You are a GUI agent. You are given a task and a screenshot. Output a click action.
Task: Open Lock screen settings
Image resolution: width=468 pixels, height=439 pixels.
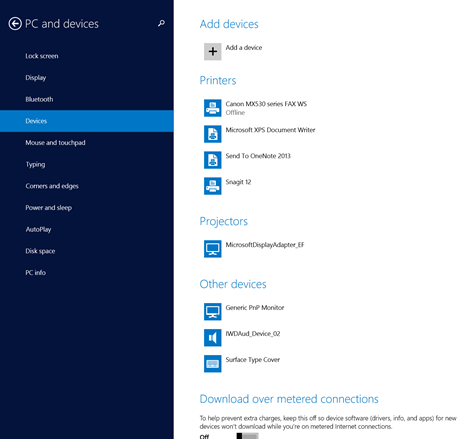point(87,56)
